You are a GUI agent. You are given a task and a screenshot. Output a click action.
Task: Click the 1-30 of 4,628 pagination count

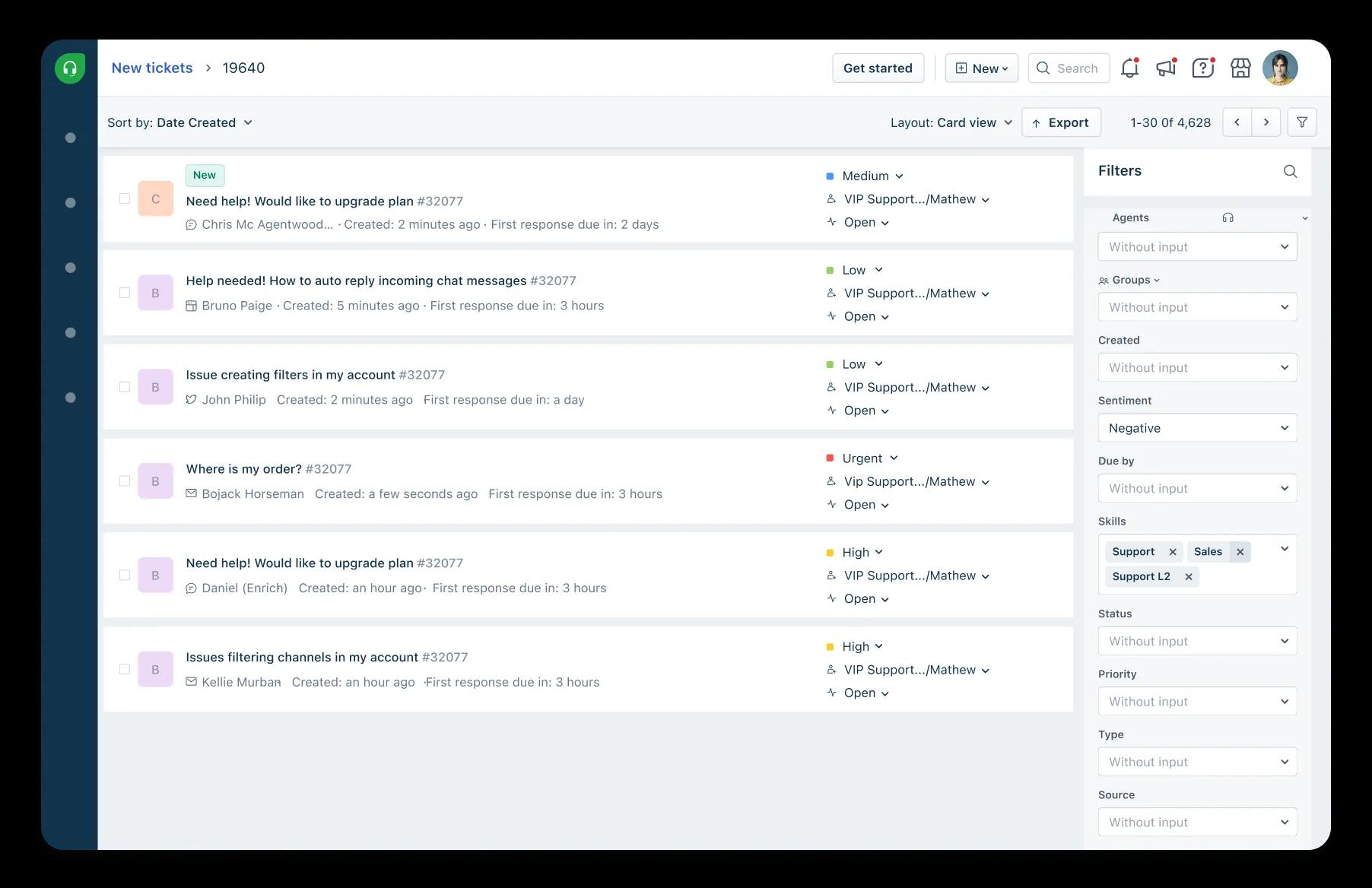pos(1170,123)
